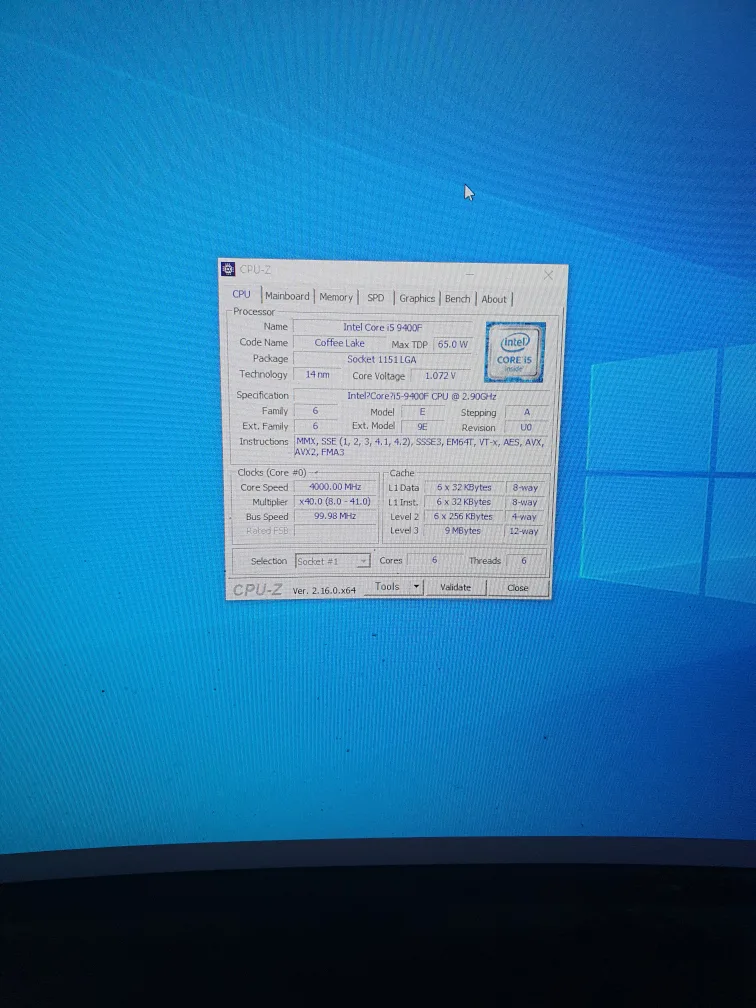The width and height of the screenshot is (756, 1008).
Task: Click the Level 3 9 MBytes value
Action: point(463,531)
